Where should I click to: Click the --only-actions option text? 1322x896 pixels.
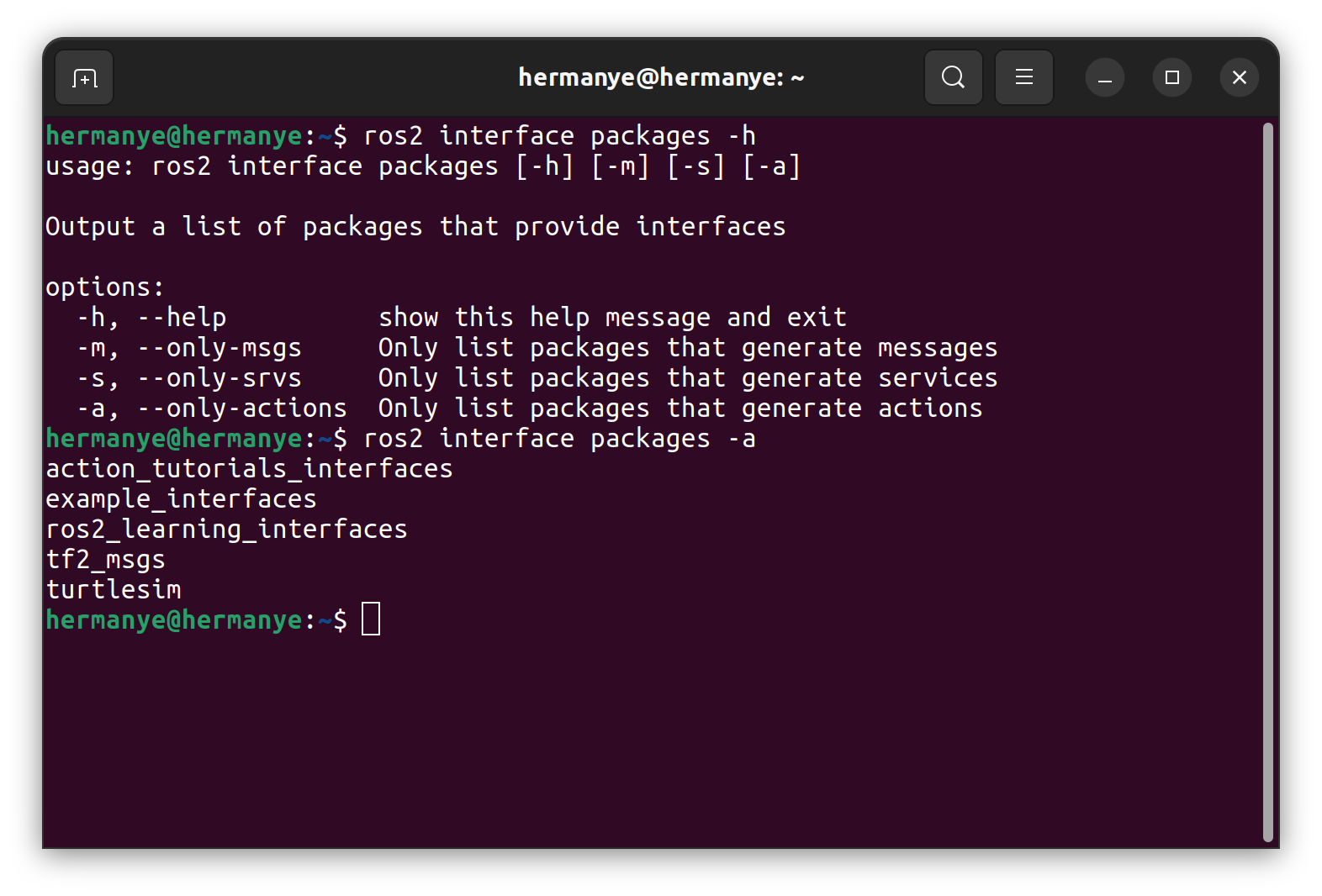(x=242, y=408)
